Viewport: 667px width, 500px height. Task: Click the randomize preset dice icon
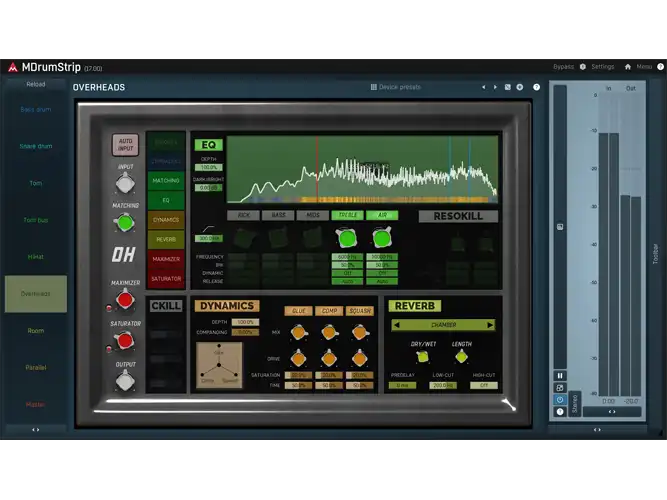507,87
